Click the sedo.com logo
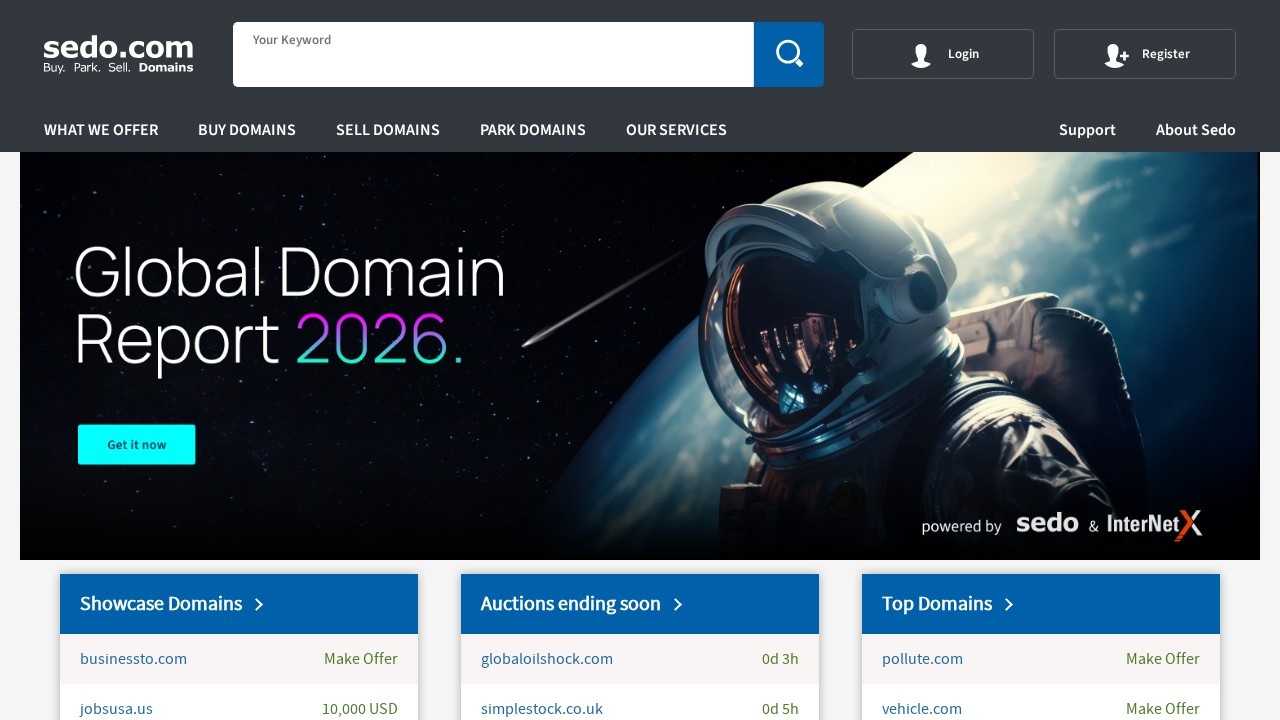The height and width of the screenshot is (720, 1280). (x=118, y=54)
